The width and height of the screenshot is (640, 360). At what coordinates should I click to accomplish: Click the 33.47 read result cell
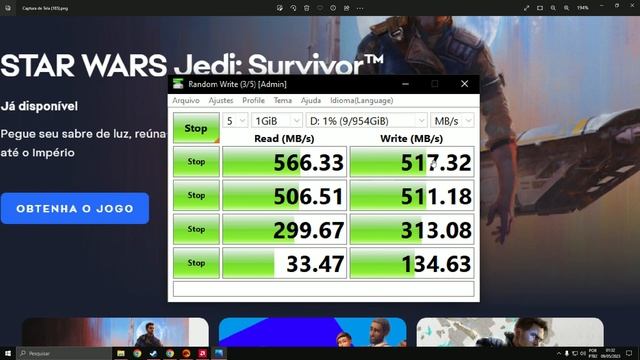point(284,263)
